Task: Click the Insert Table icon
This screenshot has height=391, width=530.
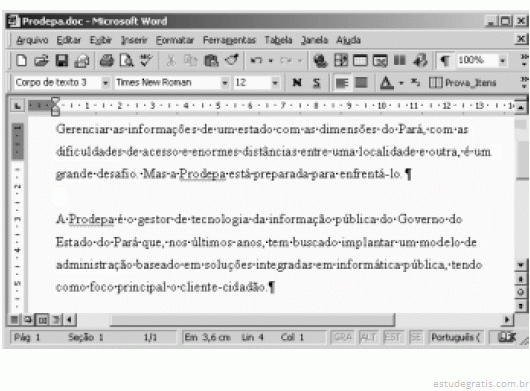Action: click(360, 61)
